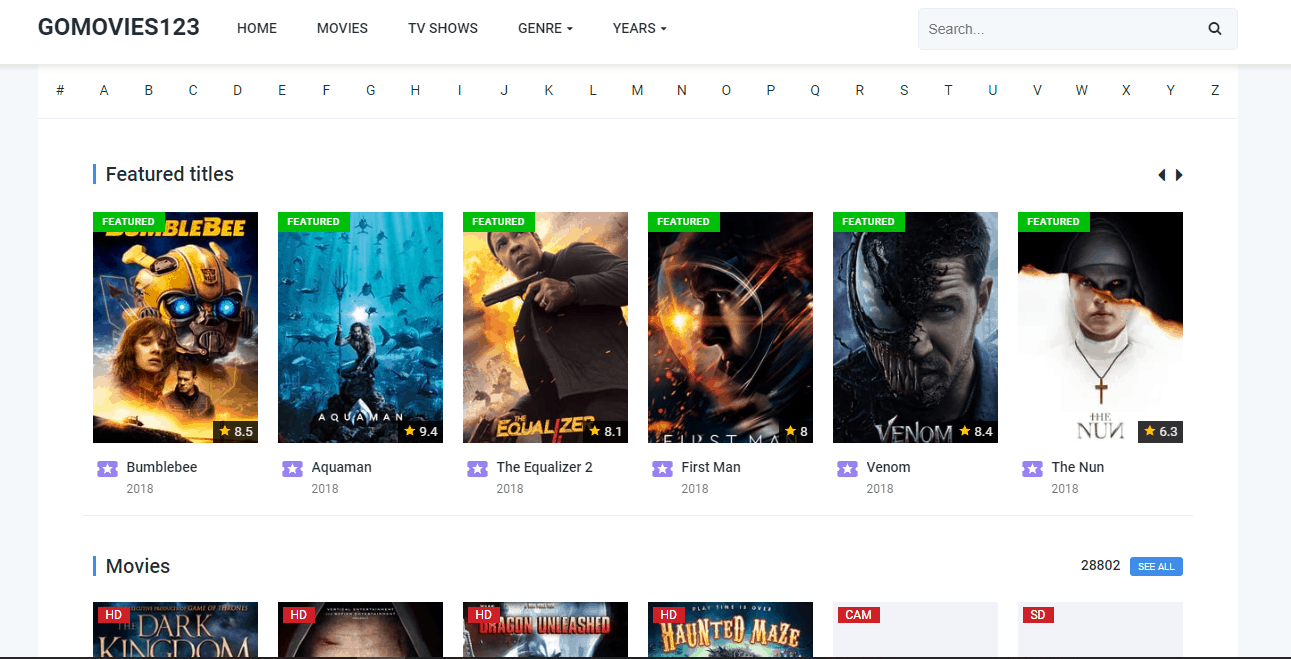Click the HOME navigation link
The width and height of the screenshot is (1291, 659).
coord(257,28)
